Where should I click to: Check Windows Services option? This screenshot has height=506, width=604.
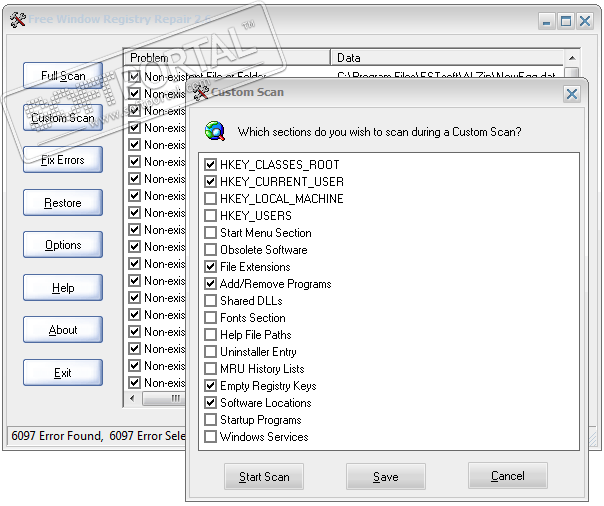click(210, 437)
